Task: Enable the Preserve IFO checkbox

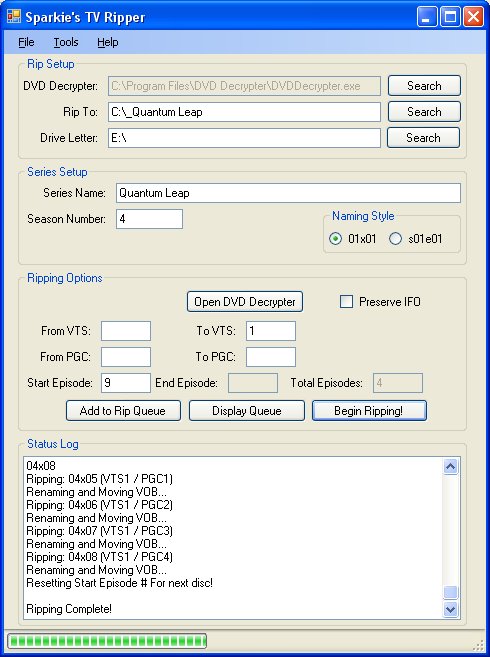Action: click(x=346, y=302)
